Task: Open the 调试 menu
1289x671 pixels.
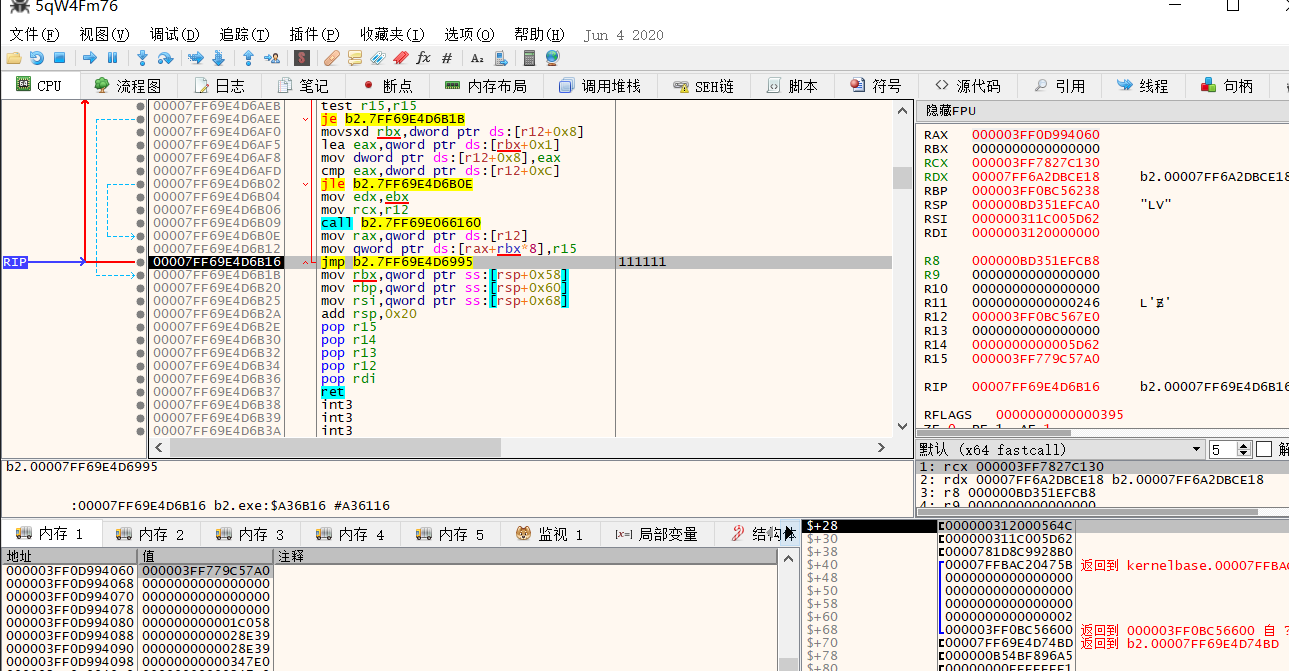Action: pos(173,34)
